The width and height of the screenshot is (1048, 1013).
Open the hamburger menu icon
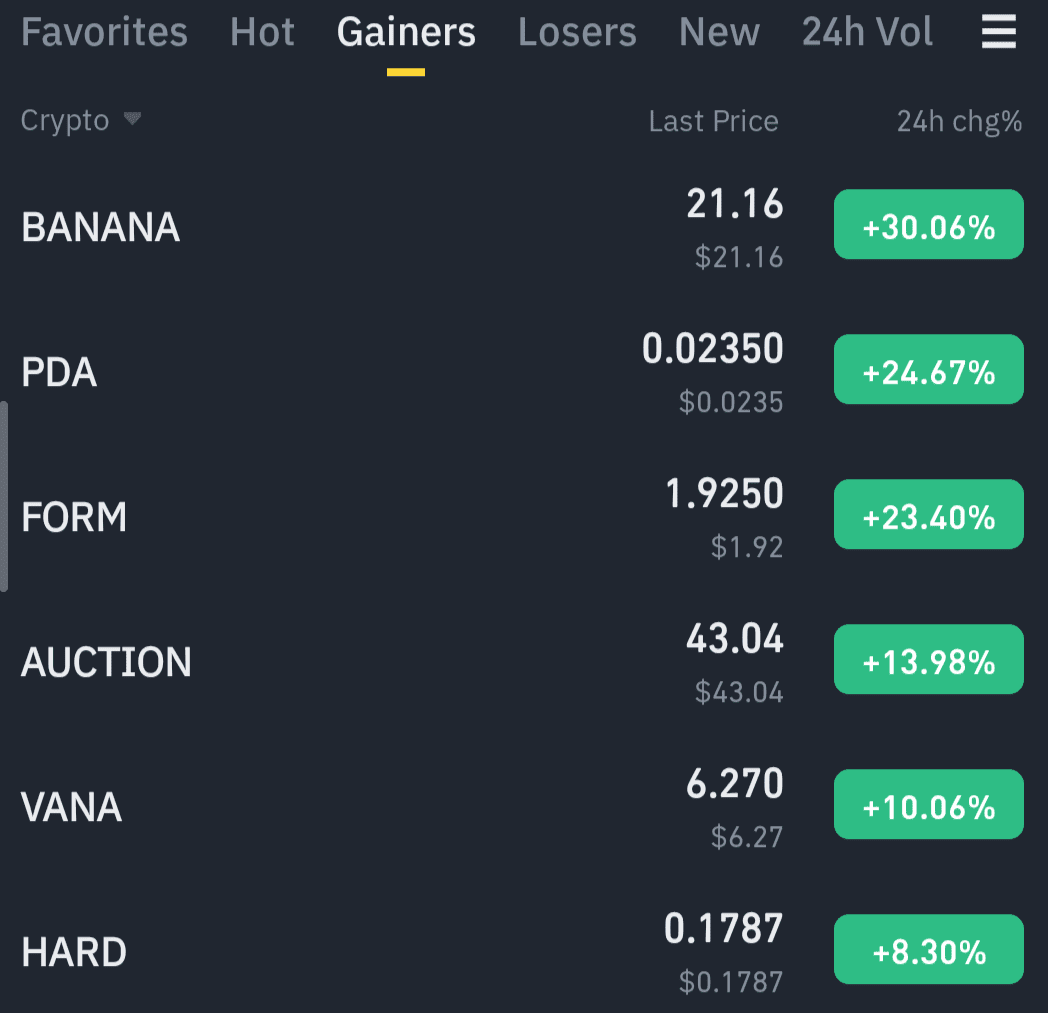point(999,32)
